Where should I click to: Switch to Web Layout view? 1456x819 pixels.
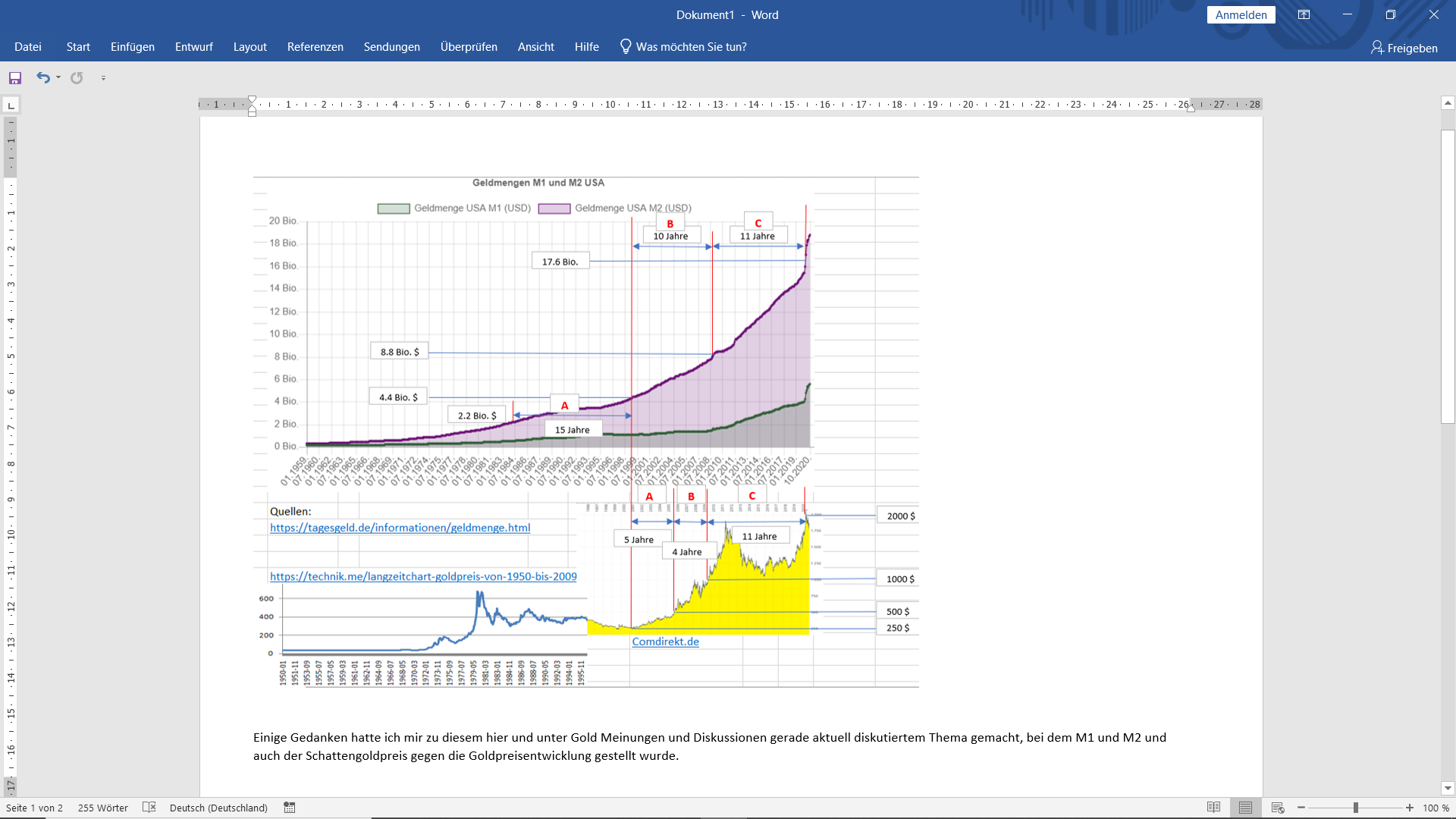[1278, 808]
